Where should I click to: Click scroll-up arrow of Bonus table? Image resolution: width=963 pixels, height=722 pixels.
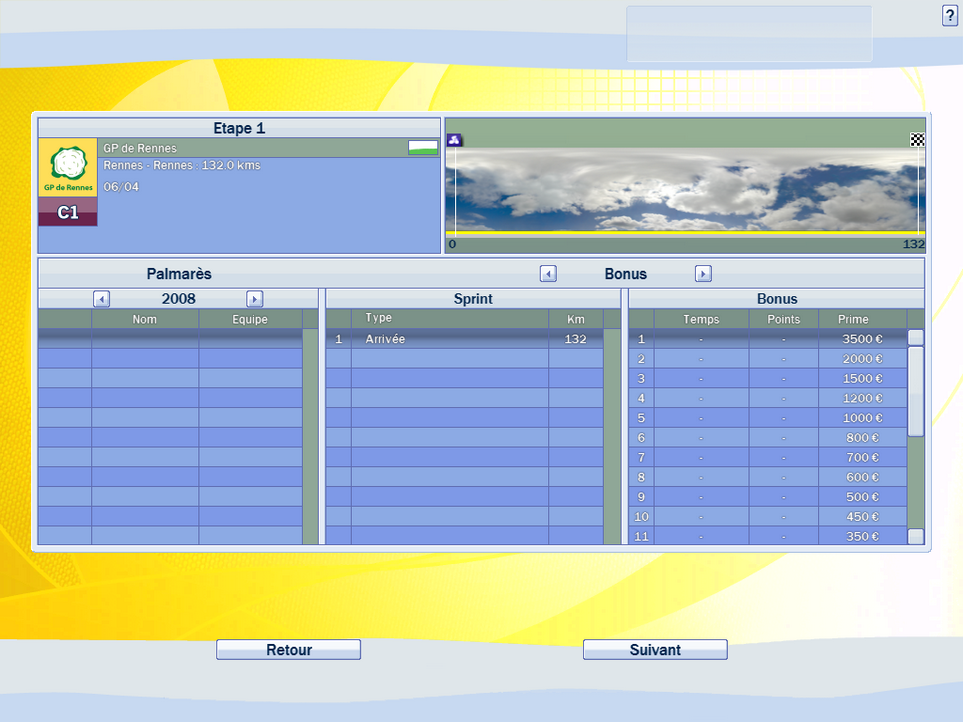pyautogui.click(x=916, y=338)
